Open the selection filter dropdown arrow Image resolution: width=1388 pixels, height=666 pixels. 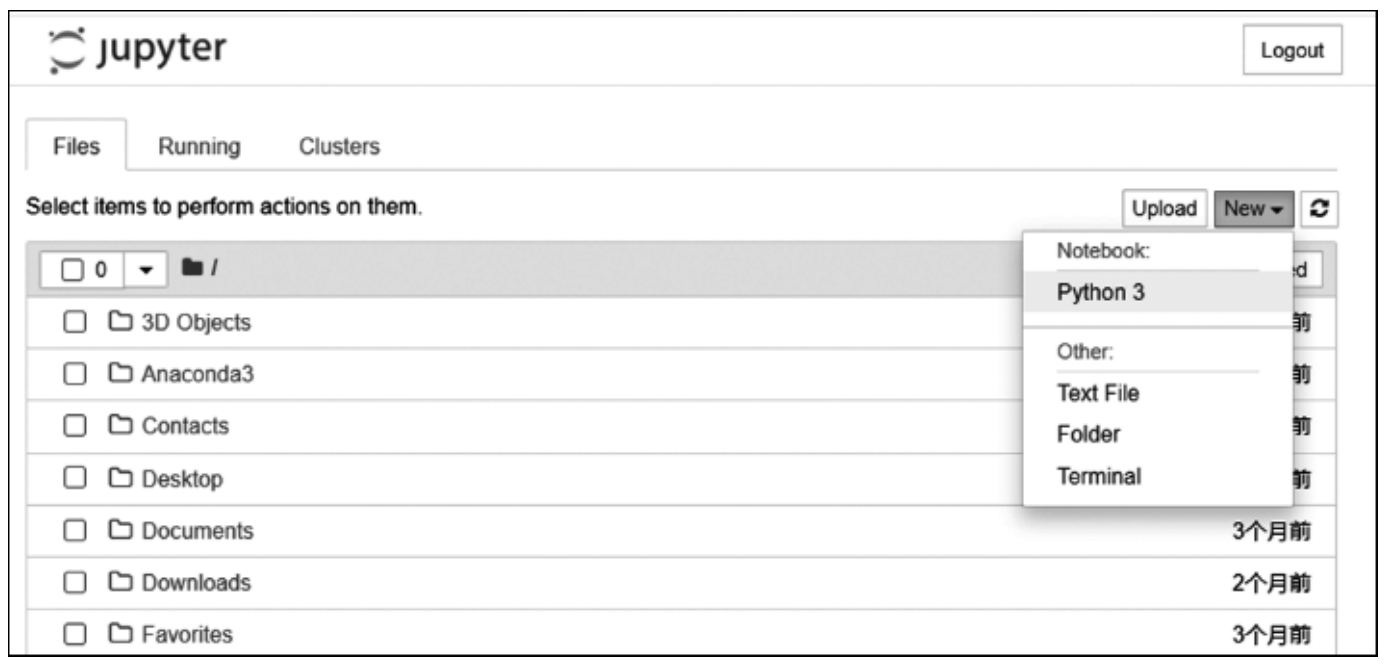pos(144,269)
